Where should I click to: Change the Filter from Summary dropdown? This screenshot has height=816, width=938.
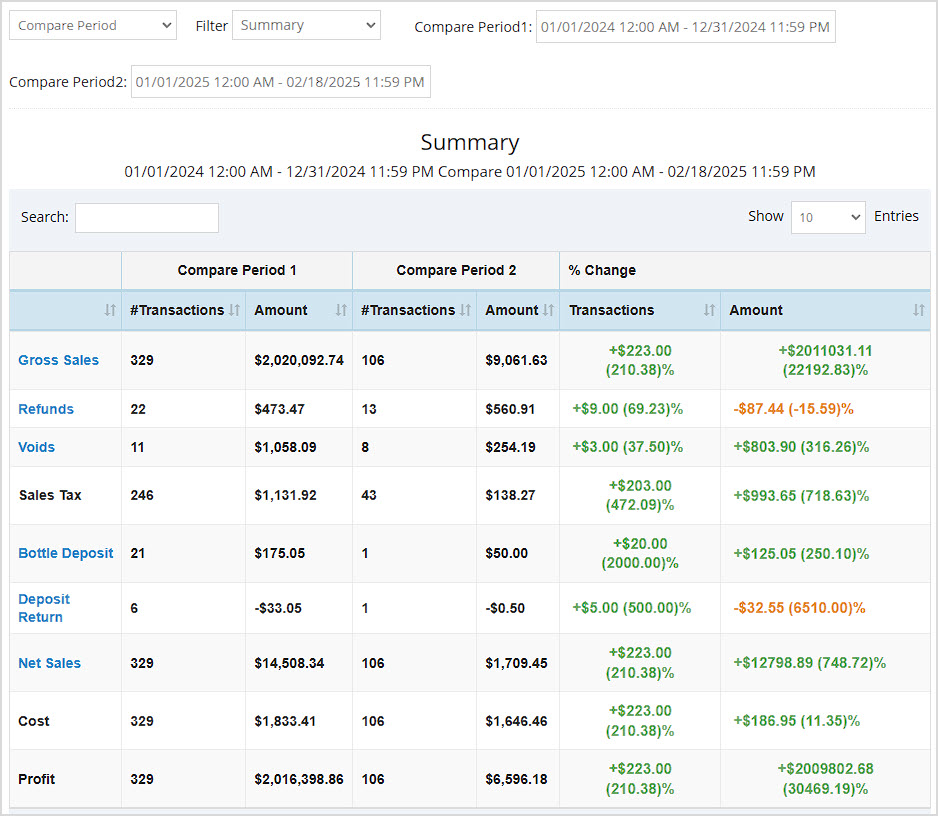306,25
